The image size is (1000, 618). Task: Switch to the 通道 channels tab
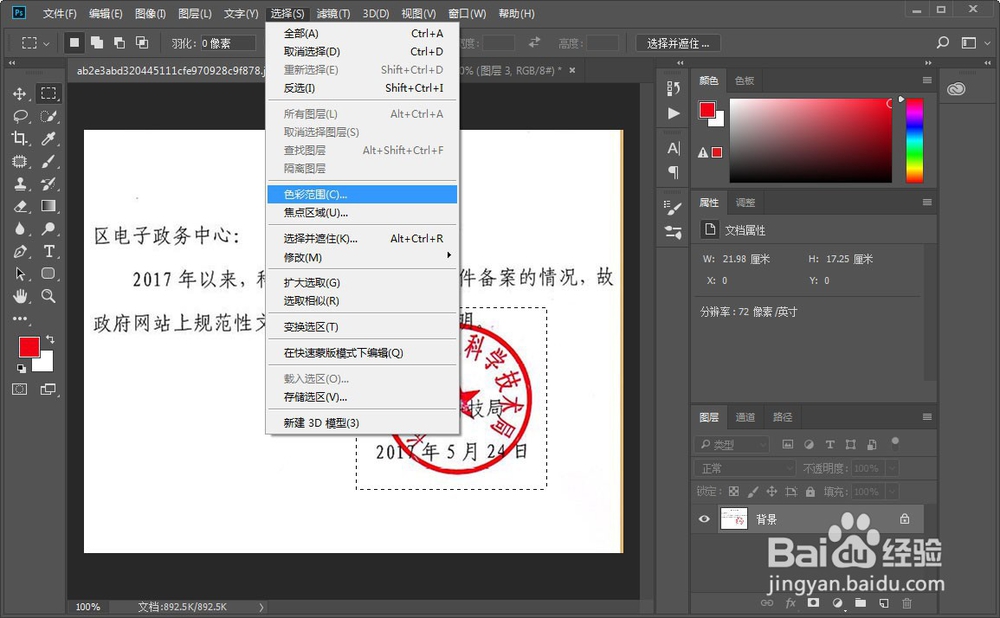click(745, 417)
